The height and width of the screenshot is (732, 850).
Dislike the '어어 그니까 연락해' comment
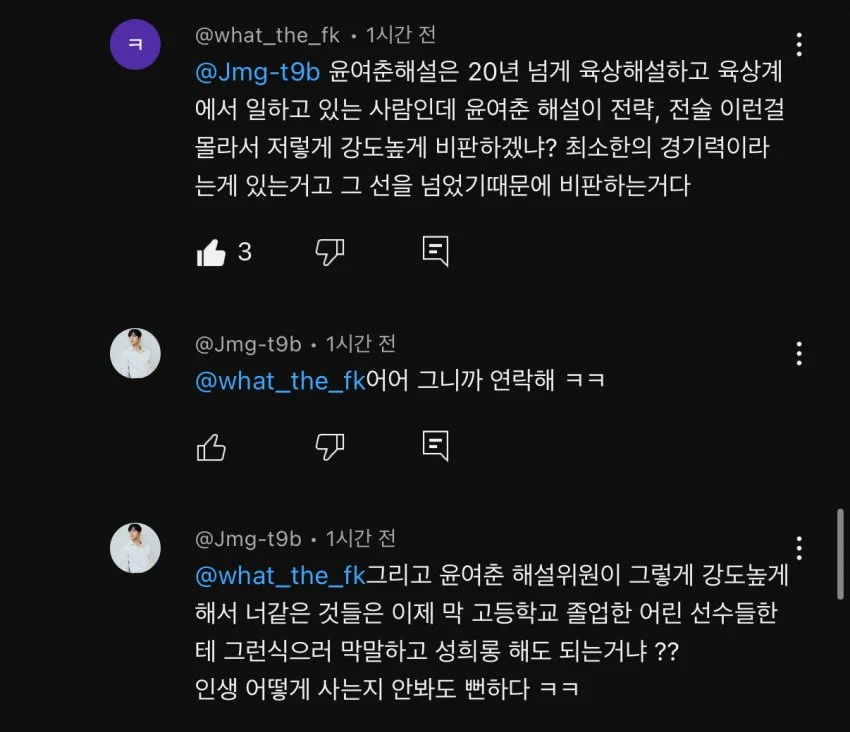(x=330, y=447)
